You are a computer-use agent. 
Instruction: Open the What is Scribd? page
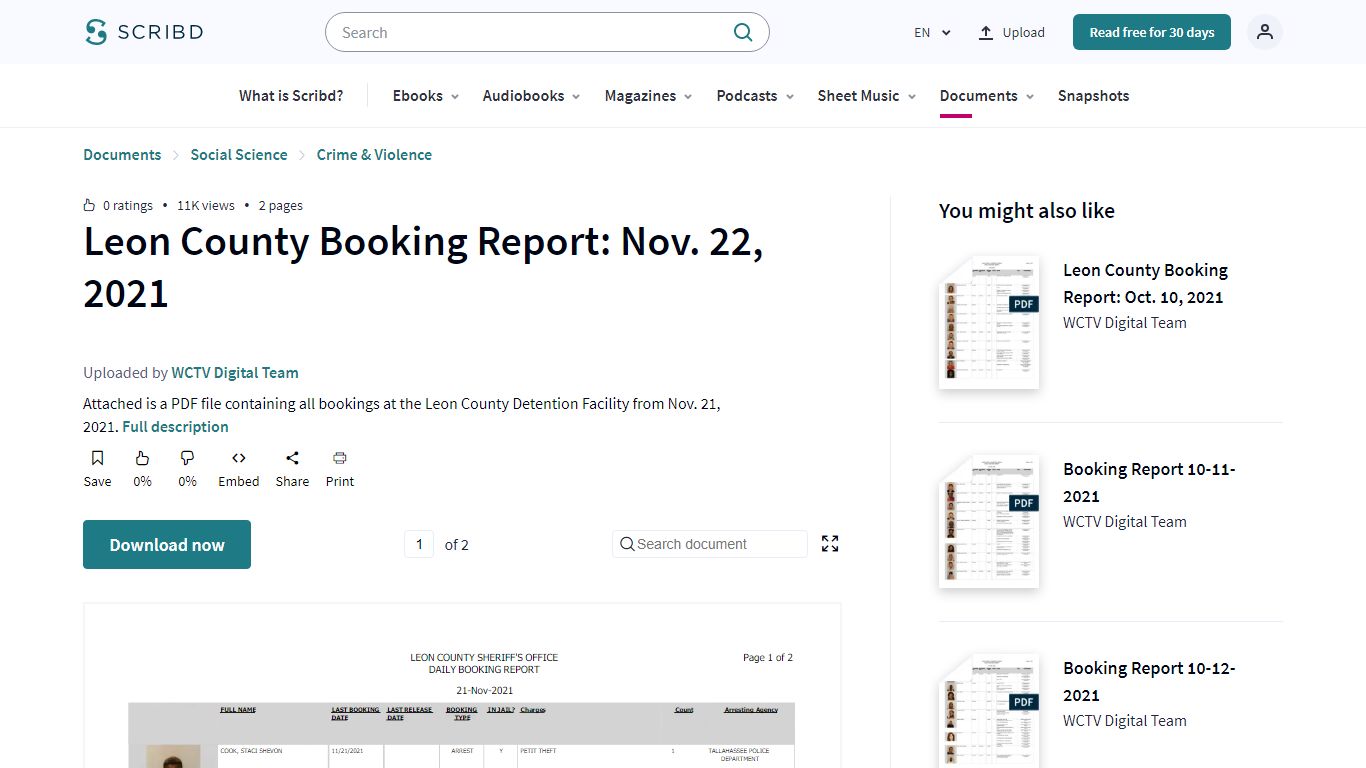pyautogui.click(x=291, y=96)
